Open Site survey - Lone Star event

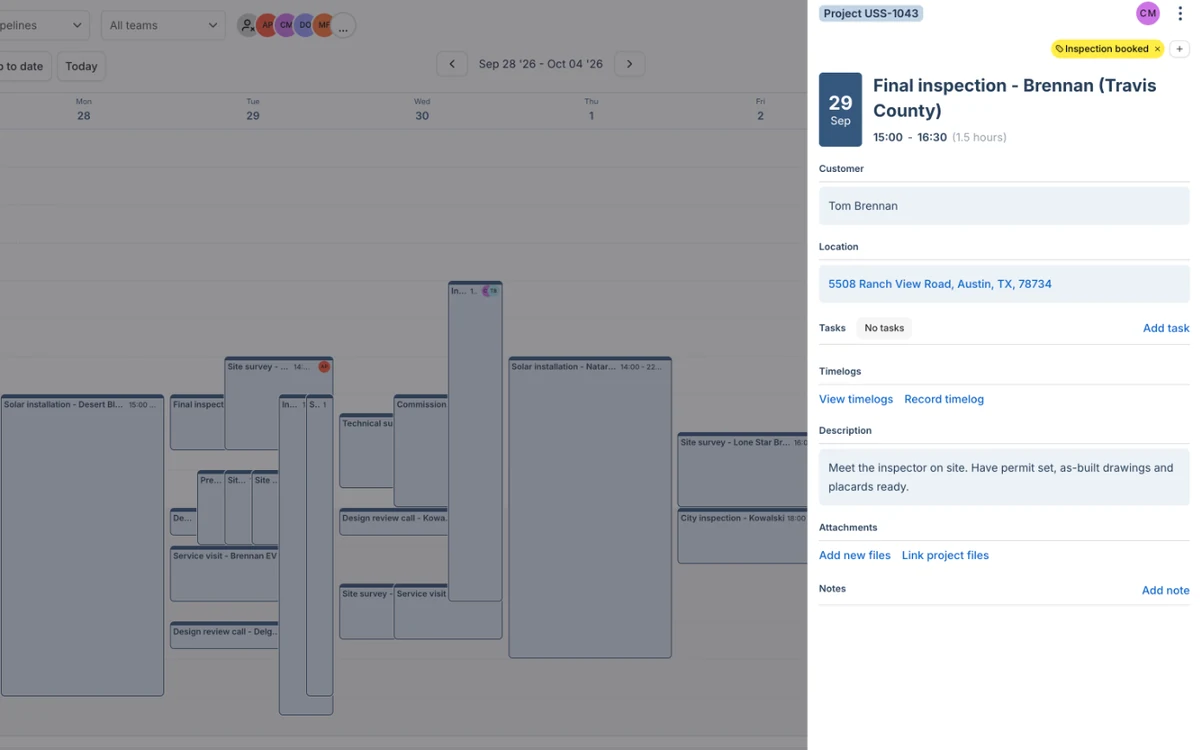pyautogui.click(x=742, y=470)
